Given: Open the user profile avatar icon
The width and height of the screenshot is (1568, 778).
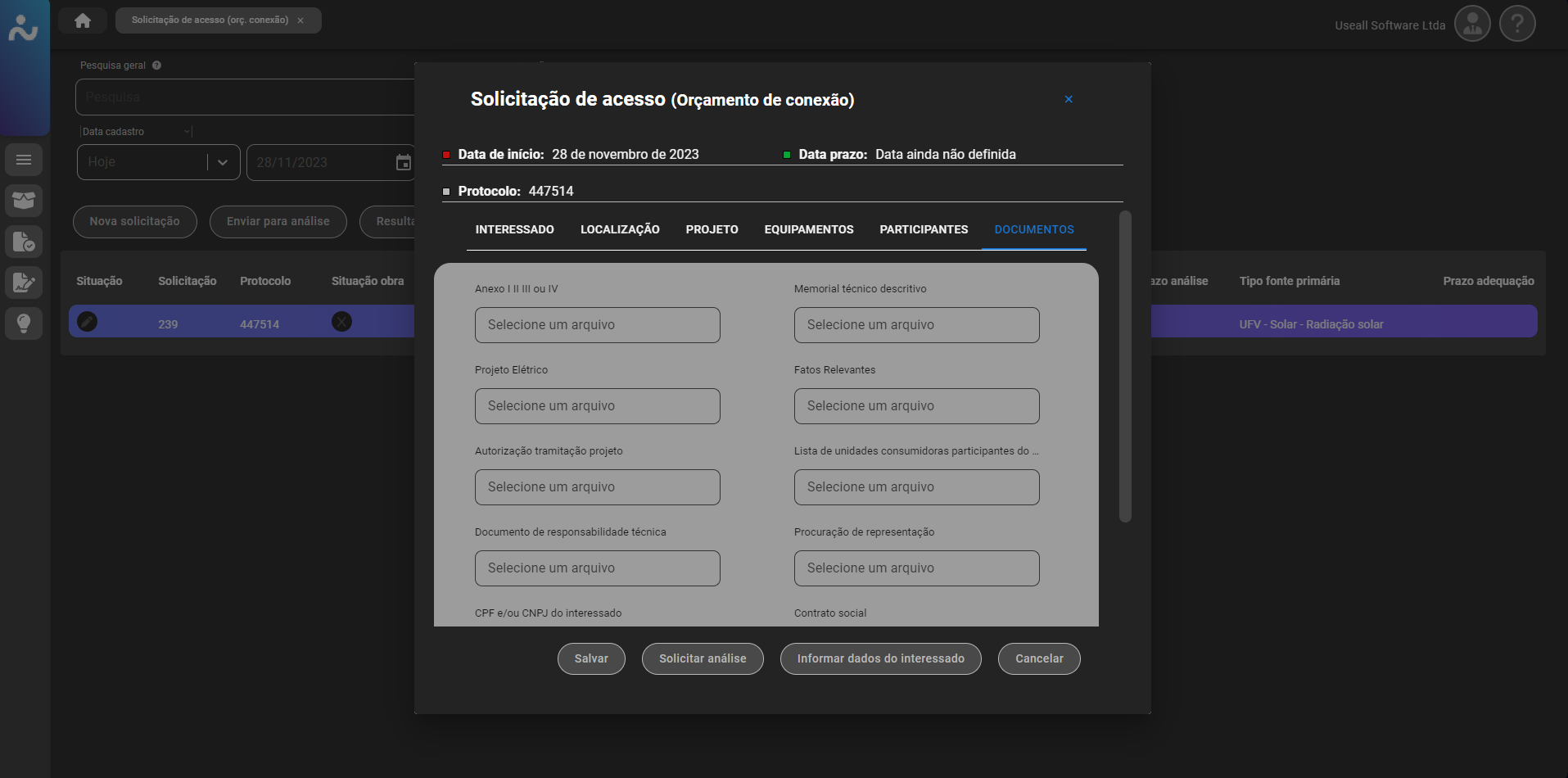Looking at the screenshot, I should [x=1471, y=25].
